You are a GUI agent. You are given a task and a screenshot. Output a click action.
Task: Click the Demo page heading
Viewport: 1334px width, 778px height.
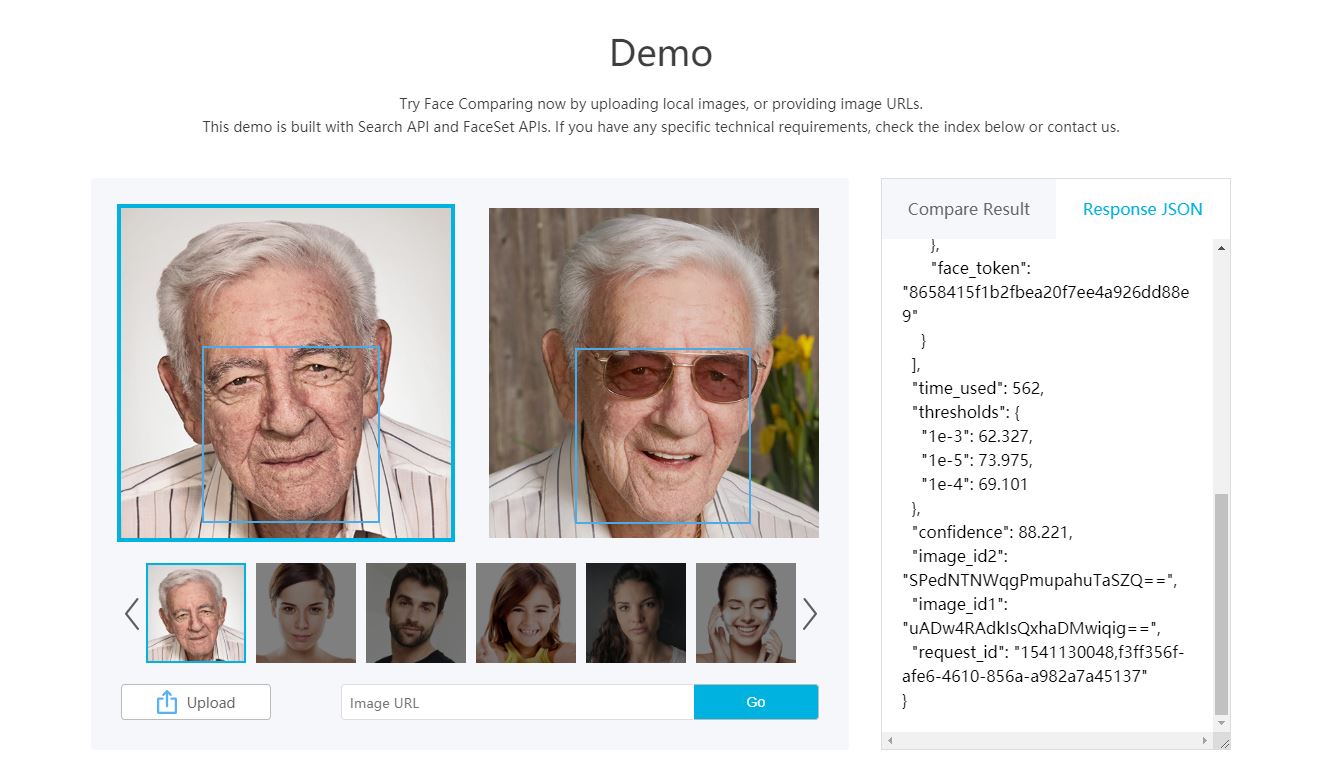661,53
